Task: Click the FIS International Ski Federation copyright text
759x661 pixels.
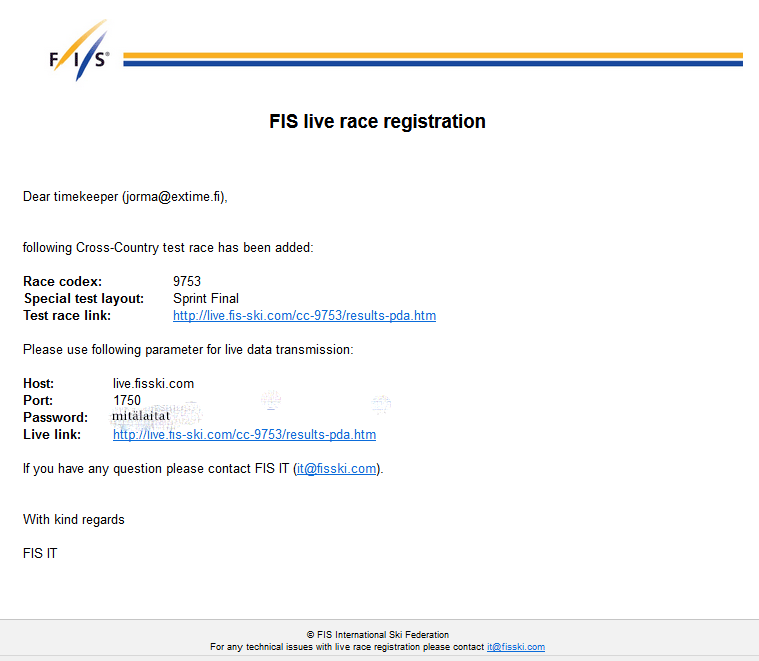Action: click(x=377, y=634)
